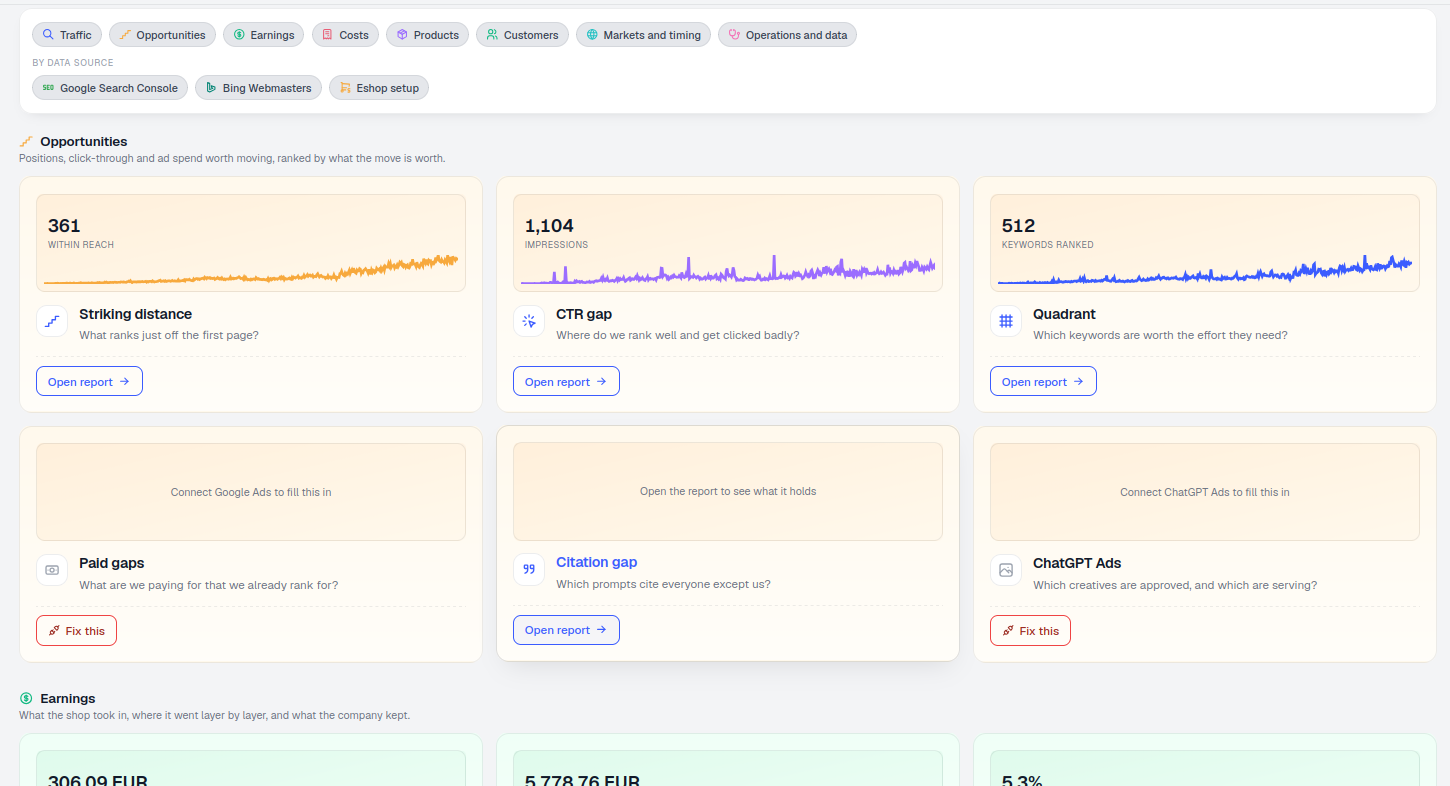Click 'What ranks just off the first page?'
The width and height of the screenshot is (1450, 786).
click(x=169, y=335)
